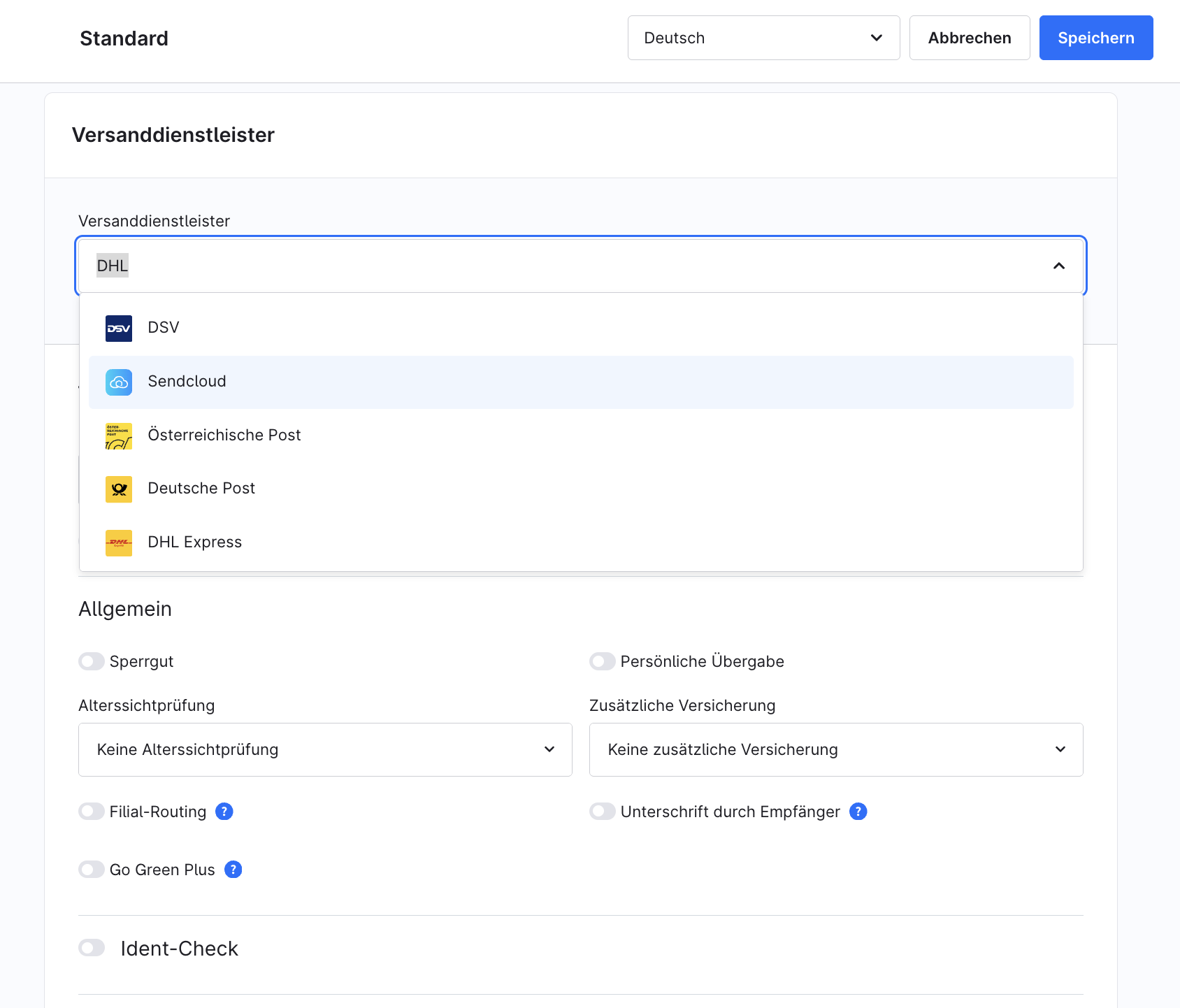Show help for Unterschrift durch Empfänger

(858, 812)
